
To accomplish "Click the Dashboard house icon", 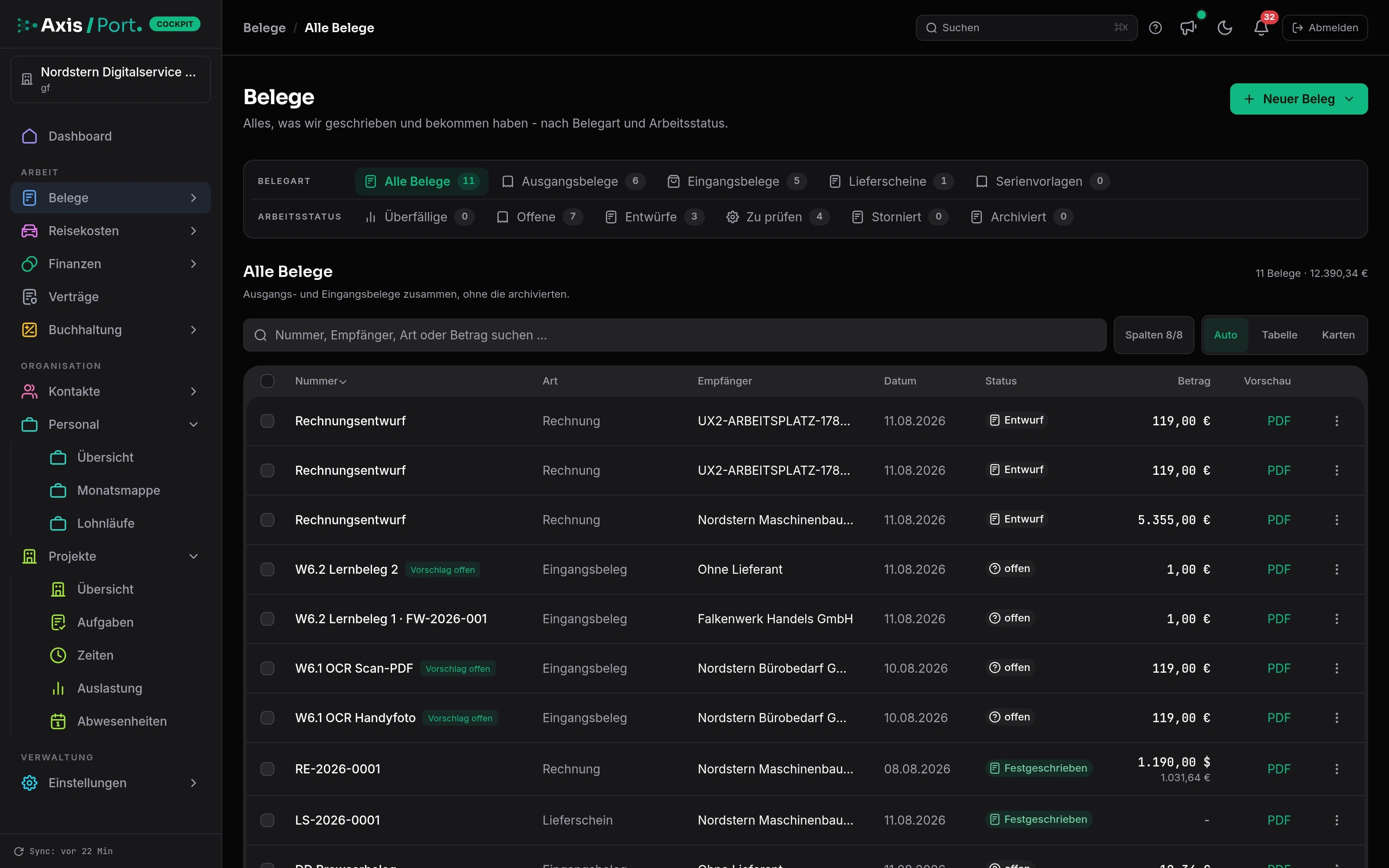I will (x=29, y=136).
